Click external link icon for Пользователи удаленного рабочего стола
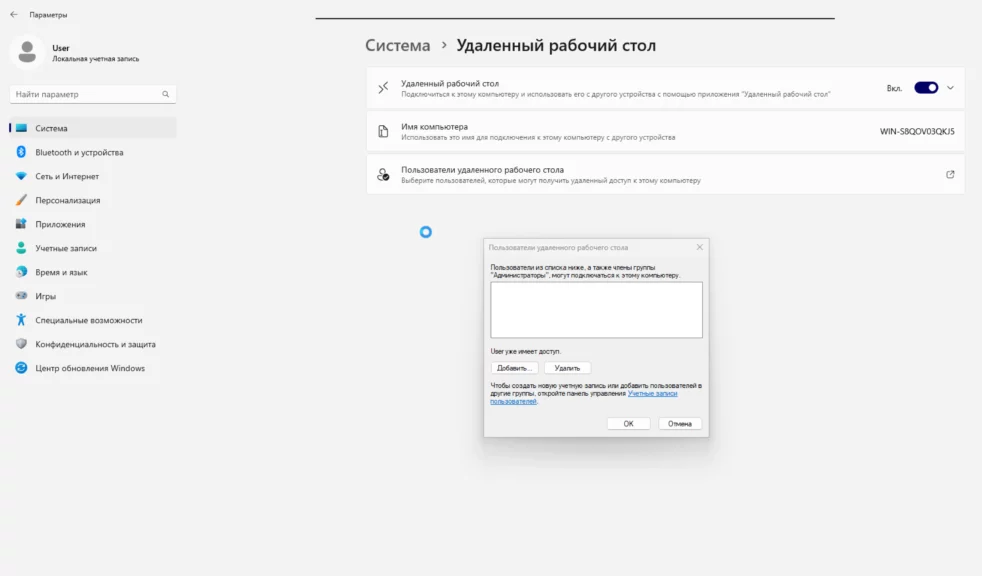The image size is (982, 576). click(950, 174)
